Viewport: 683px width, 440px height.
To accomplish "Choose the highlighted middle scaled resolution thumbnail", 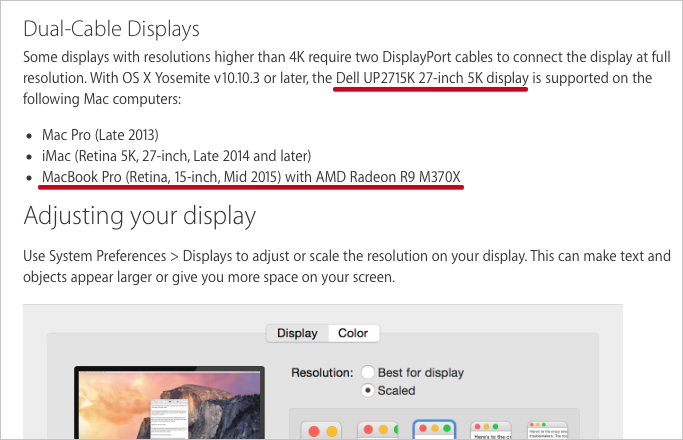I will click(x=434, y=430).
